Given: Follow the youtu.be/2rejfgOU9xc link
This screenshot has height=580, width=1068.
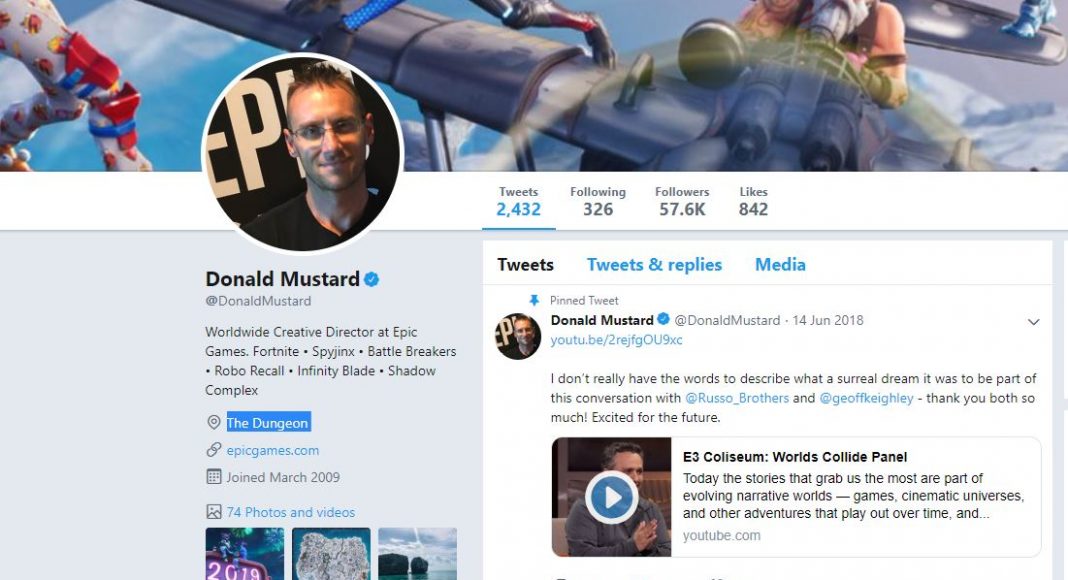Looking at the screenshot, I should click(616, 340).
